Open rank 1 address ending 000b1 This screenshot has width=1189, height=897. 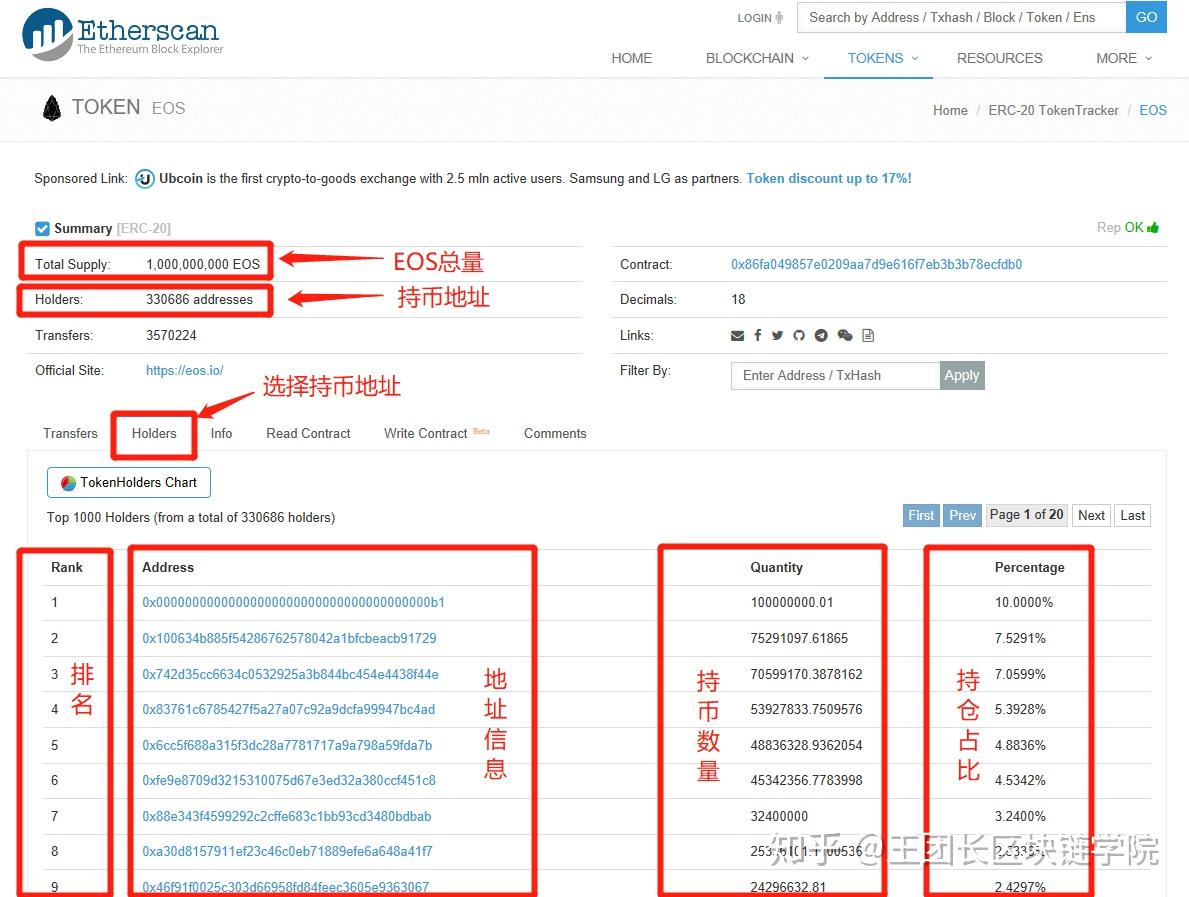pos(293,603)
